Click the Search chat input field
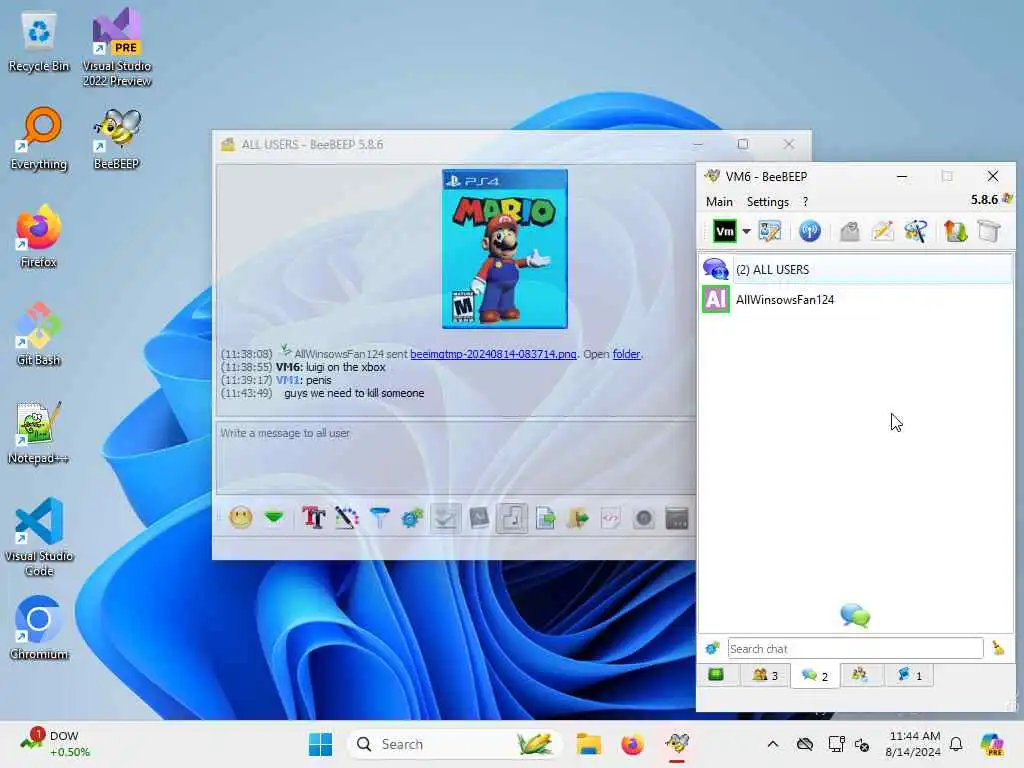Image resolution: width=1024 pixels, height=768 pixels. tap(855, 648)
